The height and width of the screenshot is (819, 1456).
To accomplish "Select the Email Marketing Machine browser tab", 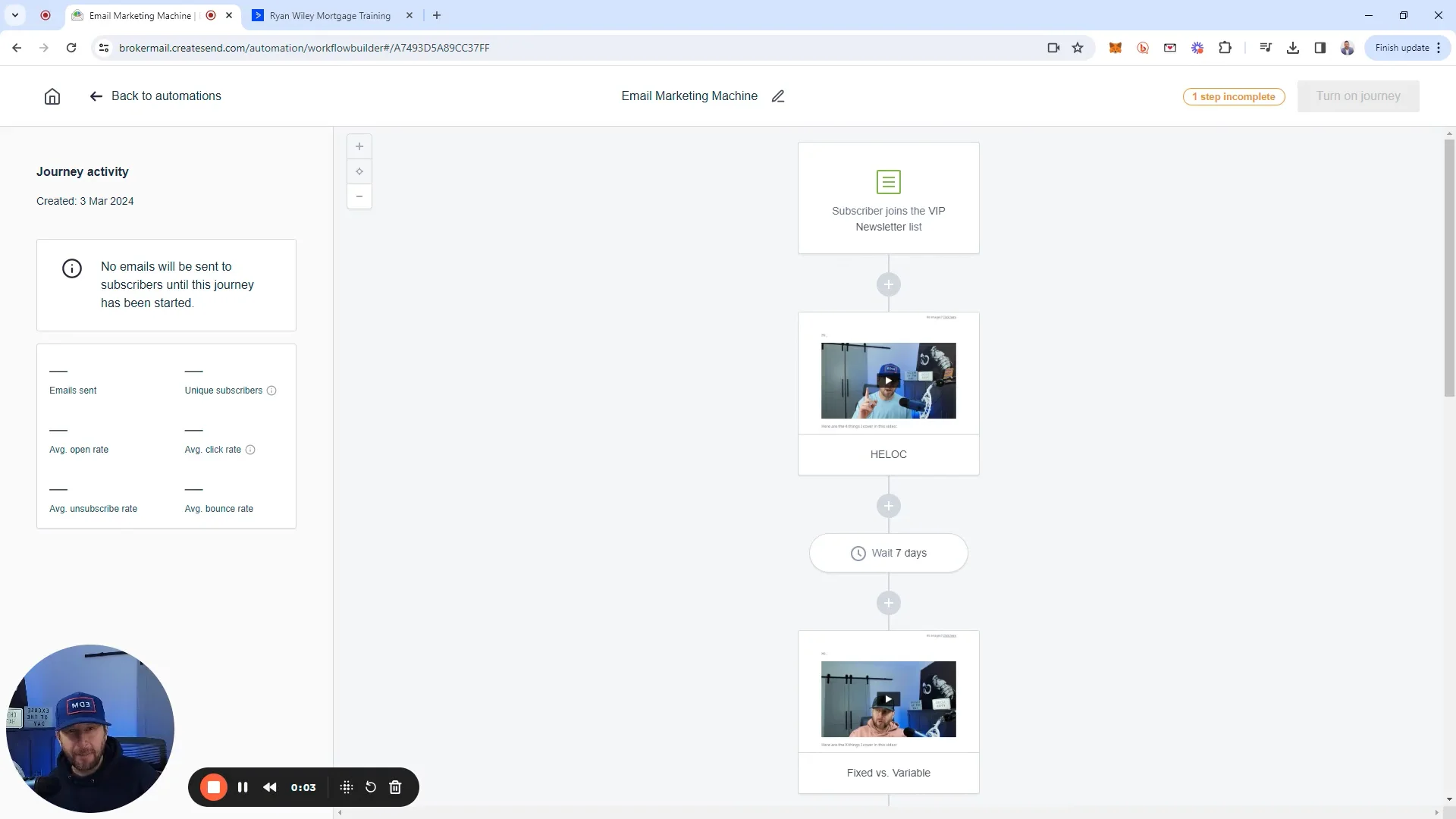I will point(140,16).
